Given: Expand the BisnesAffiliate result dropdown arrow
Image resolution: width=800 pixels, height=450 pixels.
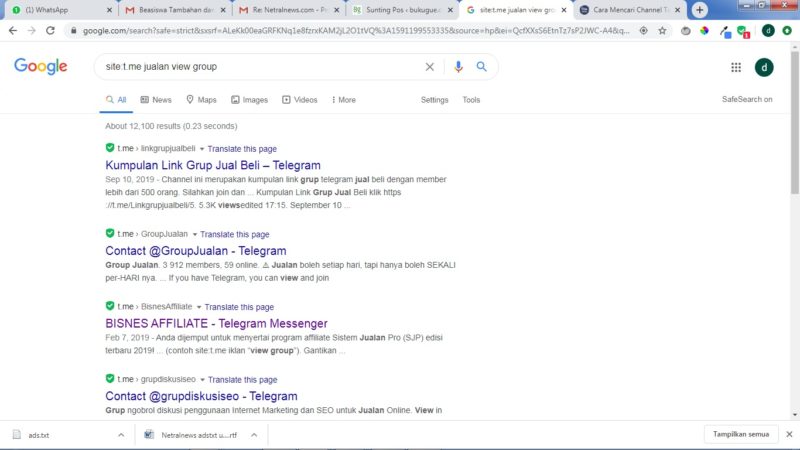Looking at the screenshot, I should tap(199, 307).
